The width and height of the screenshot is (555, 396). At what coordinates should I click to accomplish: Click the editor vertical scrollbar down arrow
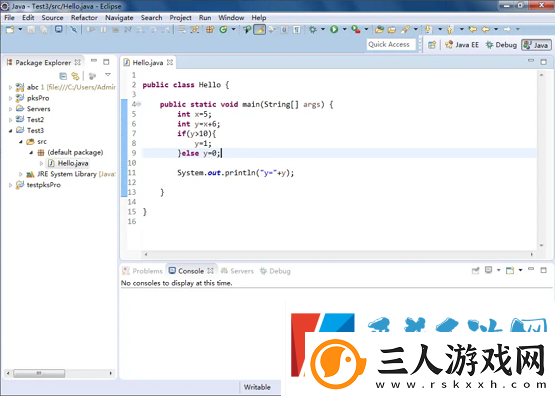541,245
